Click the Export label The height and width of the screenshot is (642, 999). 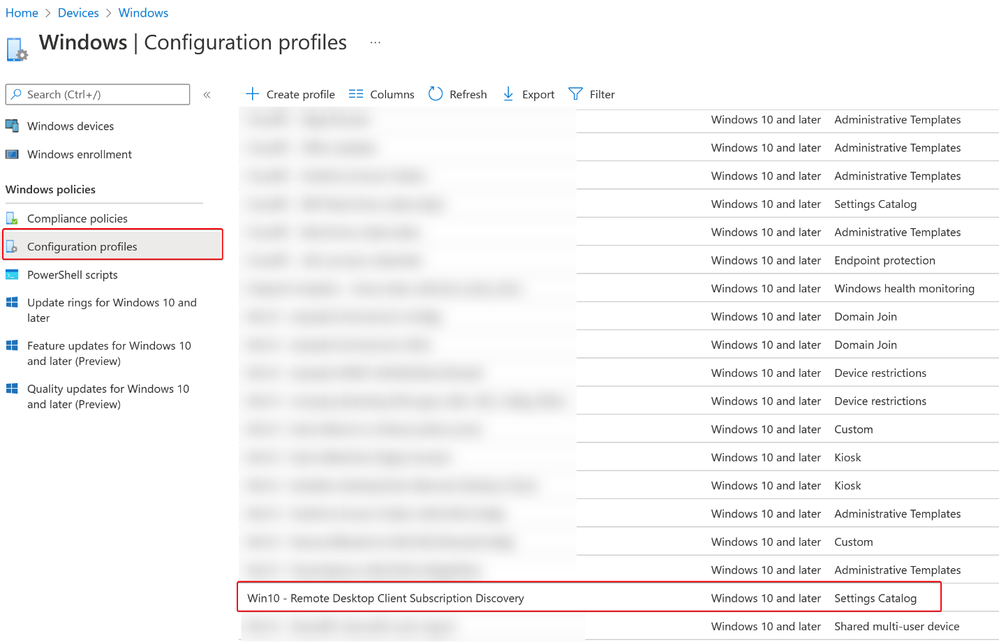(538, 94)
